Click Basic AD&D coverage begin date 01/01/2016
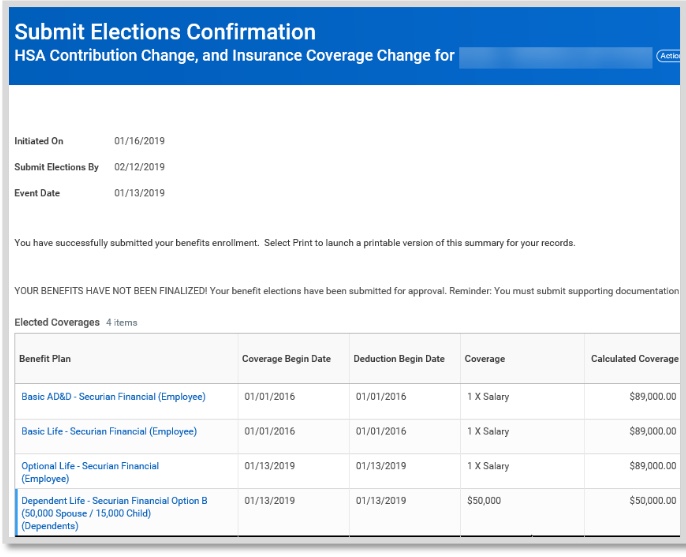686x557 pixels. pos(270,396)
